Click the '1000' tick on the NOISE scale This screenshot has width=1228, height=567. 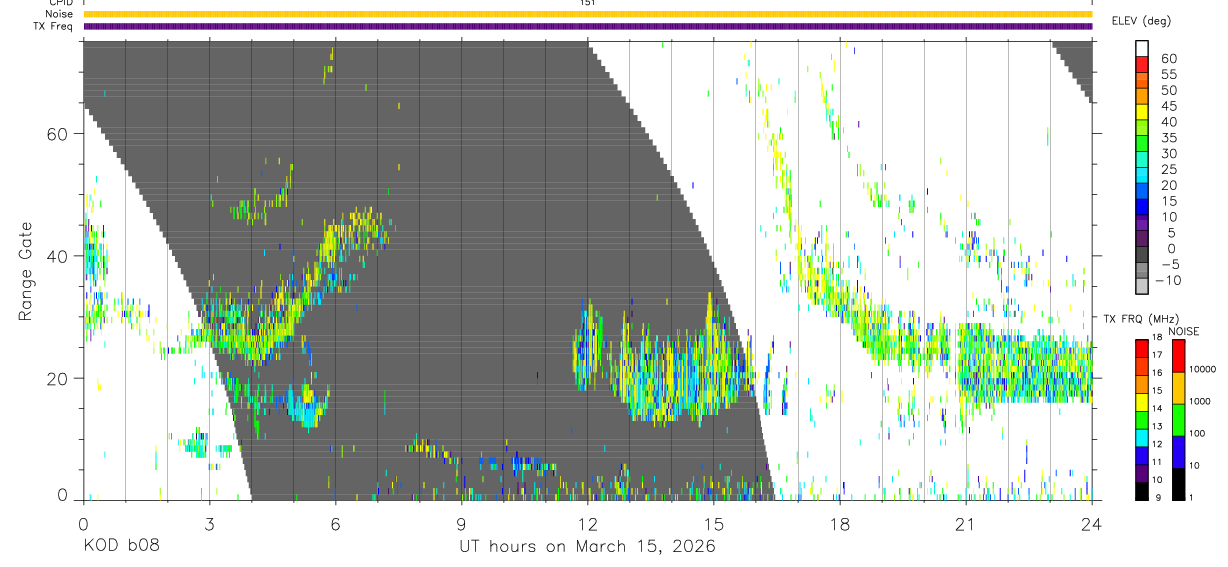[1200, 402]
